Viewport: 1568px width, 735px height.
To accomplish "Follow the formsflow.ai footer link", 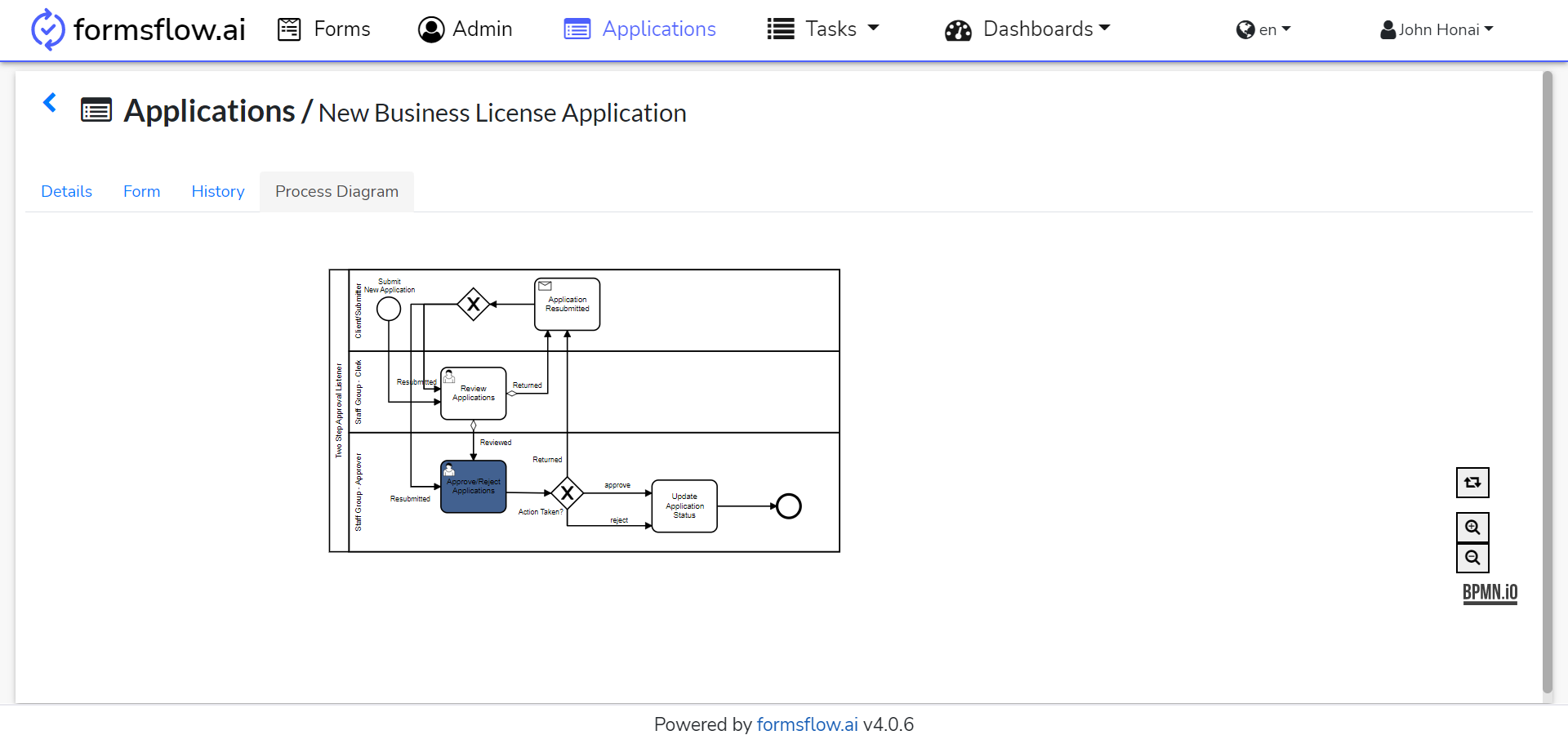I will [807, 724].
